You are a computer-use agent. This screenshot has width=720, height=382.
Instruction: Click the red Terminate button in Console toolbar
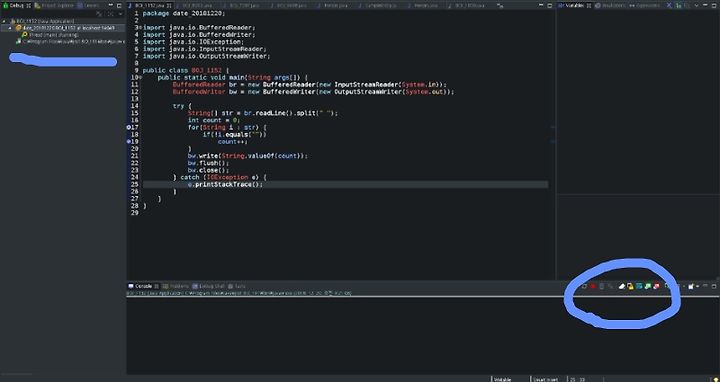point(593,286)
